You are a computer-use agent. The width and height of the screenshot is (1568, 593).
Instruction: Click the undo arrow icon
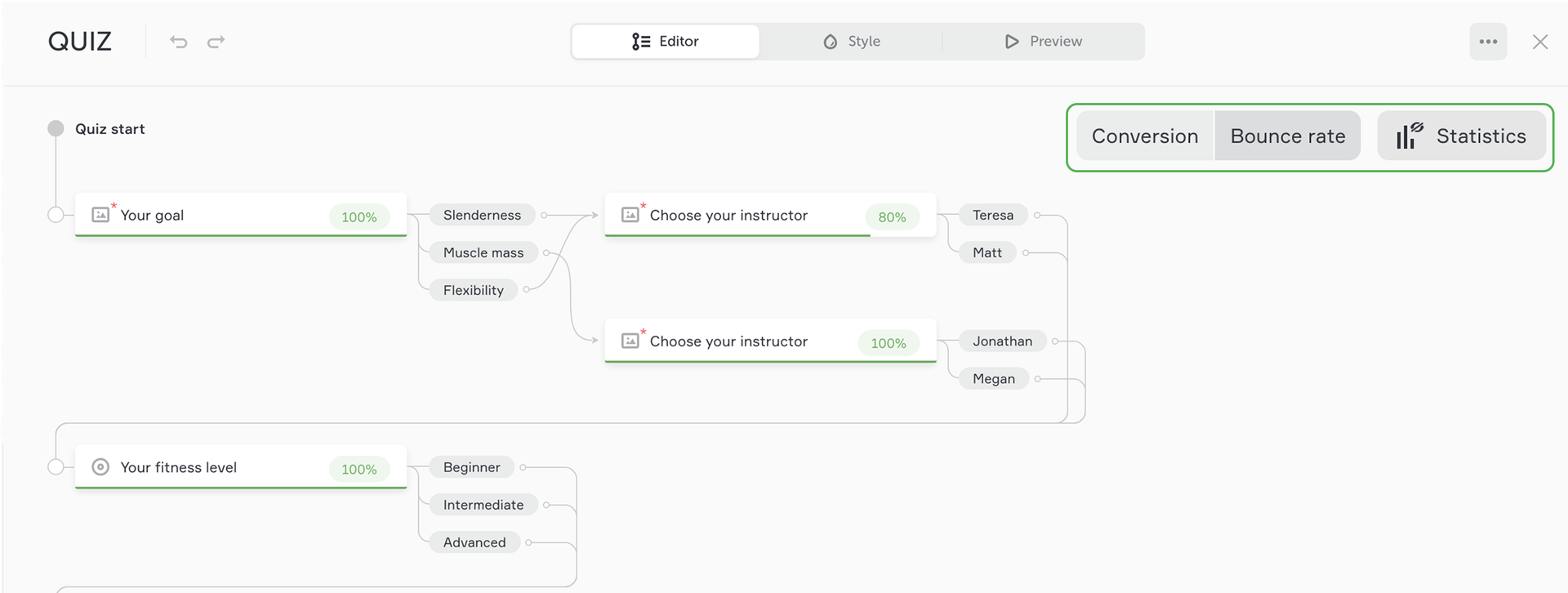pyautogui.click(x=178, y=42)
